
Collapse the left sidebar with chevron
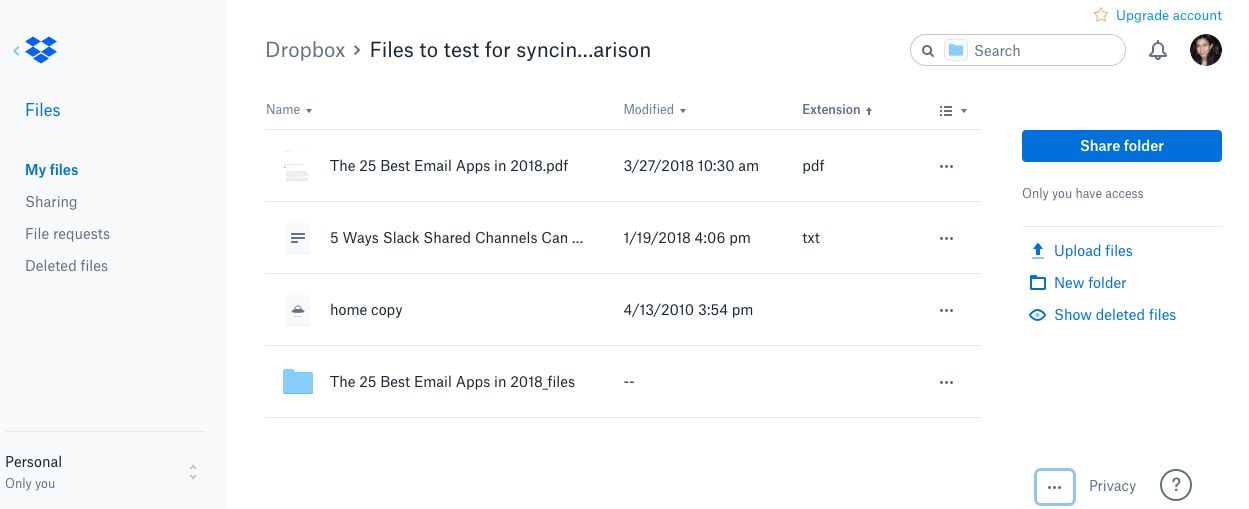pyautogui.click(x=16, y=50)
